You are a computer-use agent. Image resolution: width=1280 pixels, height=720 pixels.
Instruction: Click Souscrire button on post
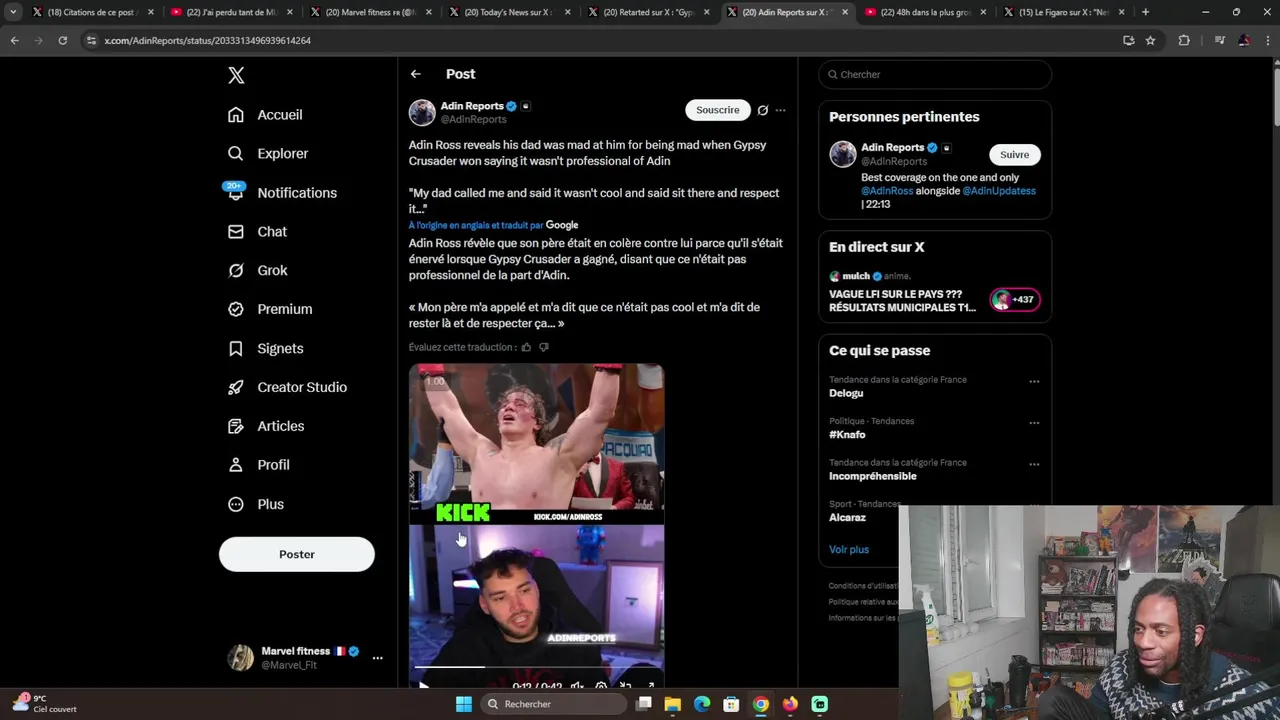coord(717,110)
